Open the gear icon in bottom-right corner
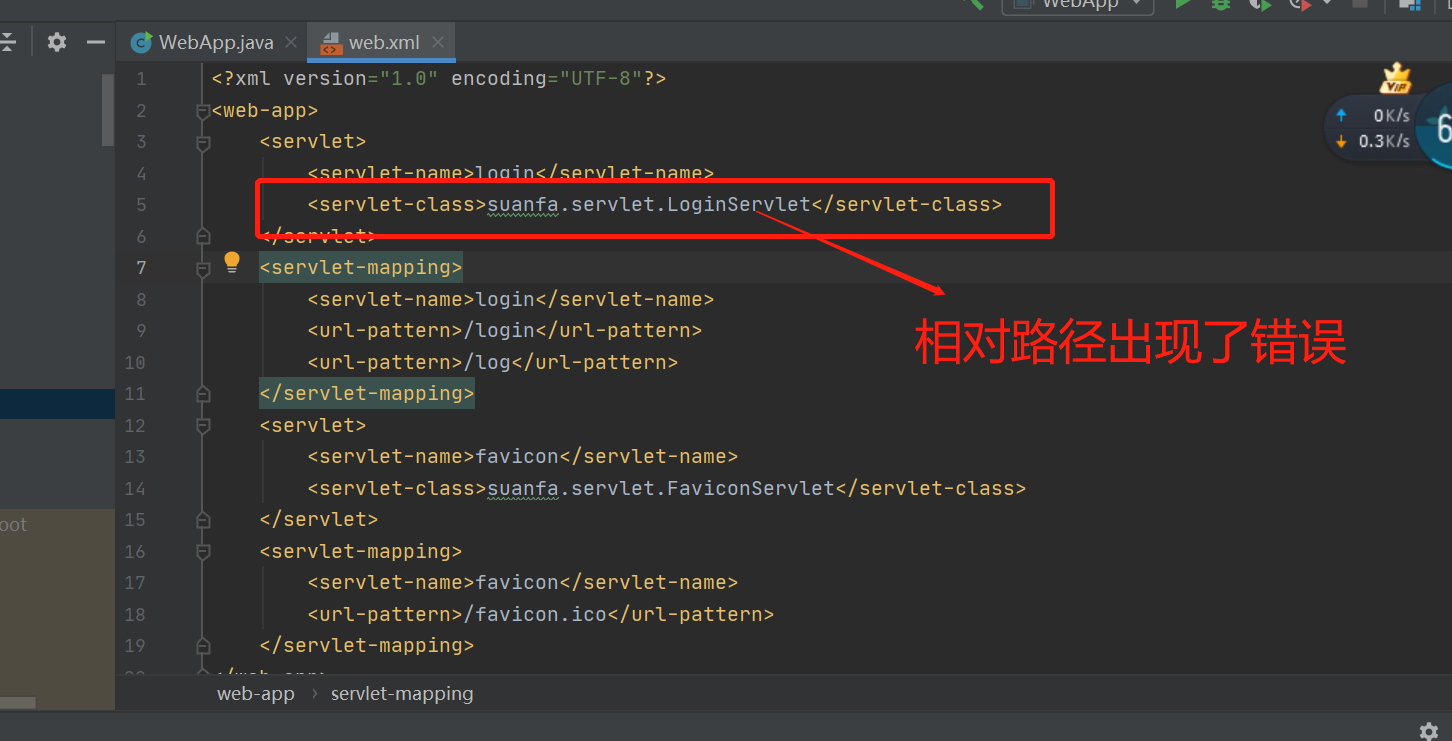The image size is (1452, 741). 1429,730
